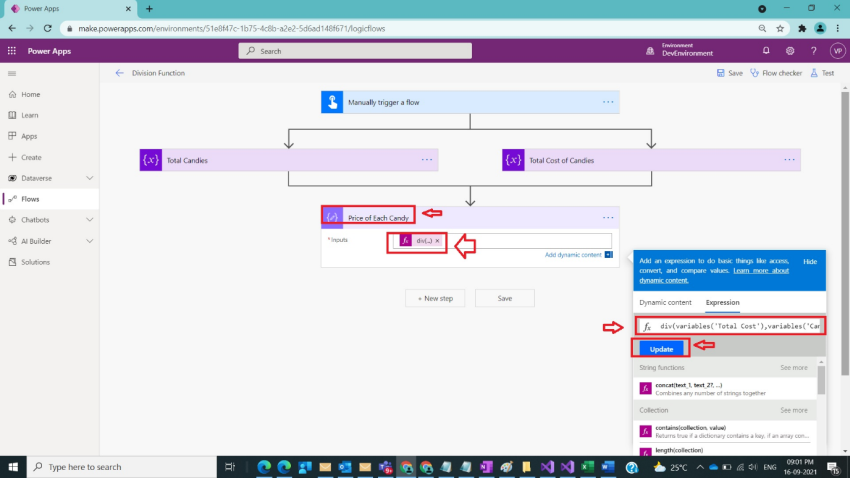Open the Manually trigger a flow options ellipsis
The image size is (850, 478).
(x=608, y=102)
